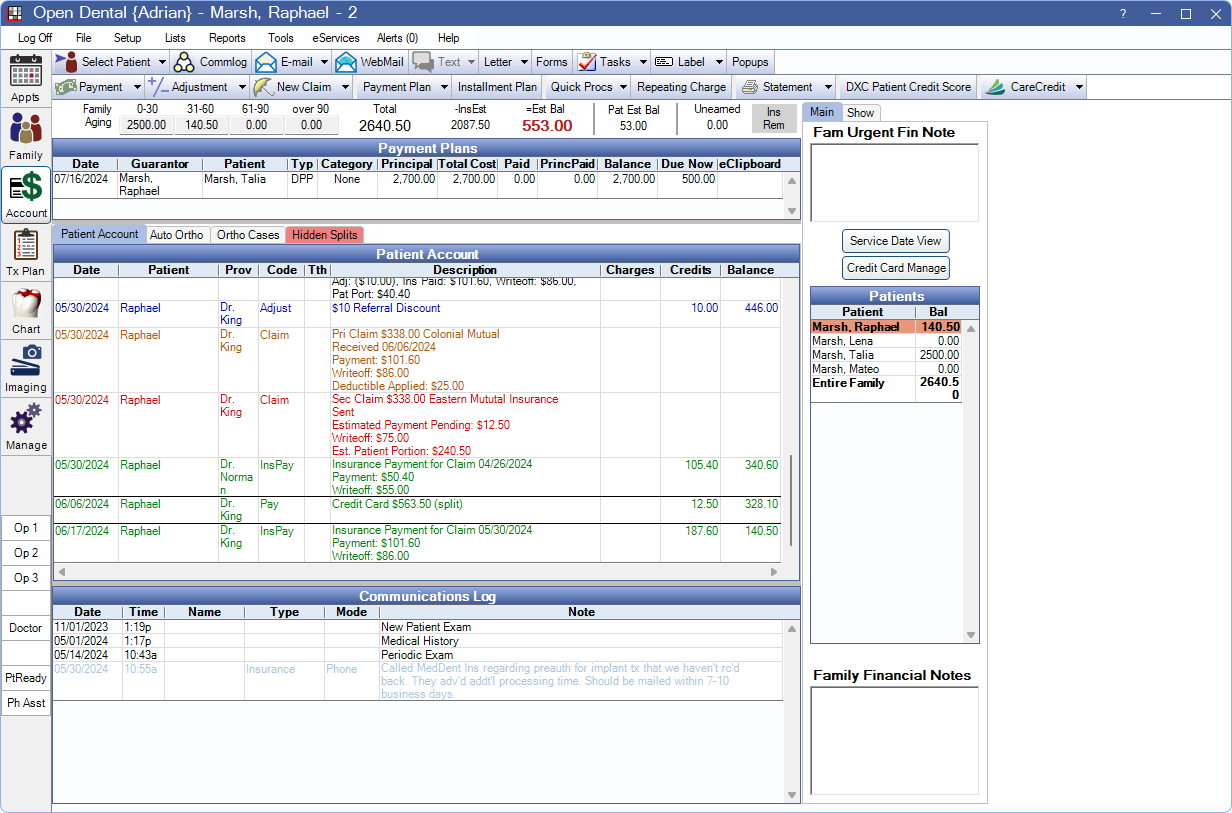Image resolution: width=1232 pixels, height=813 pixels.
Task: Switch to the Auto Ortho tab
Action: pos(176,235)
